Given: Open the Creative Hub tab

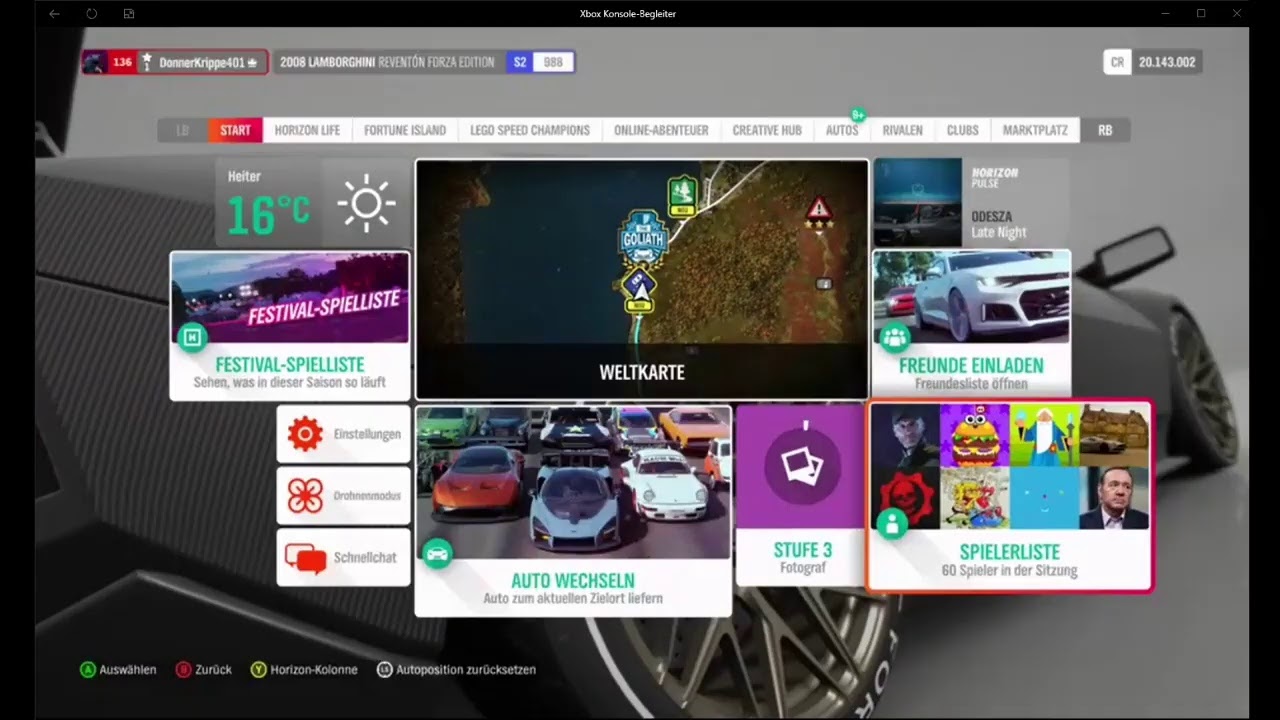Looking at the screenshot, I should tap(767, 130).
